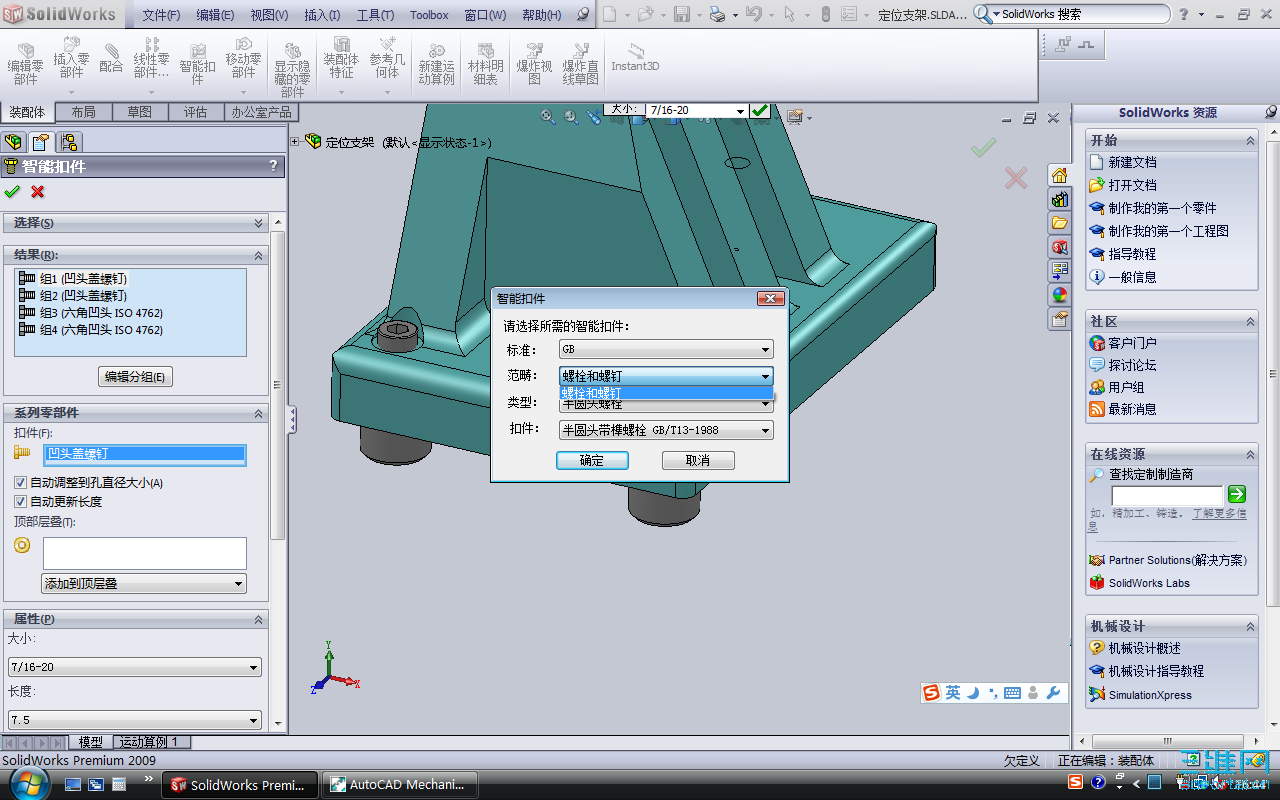Open the 标准 (GB) dropdown in the dialog
The image size is (1280, 800).
pyautogui.click(x=666, y=349)
